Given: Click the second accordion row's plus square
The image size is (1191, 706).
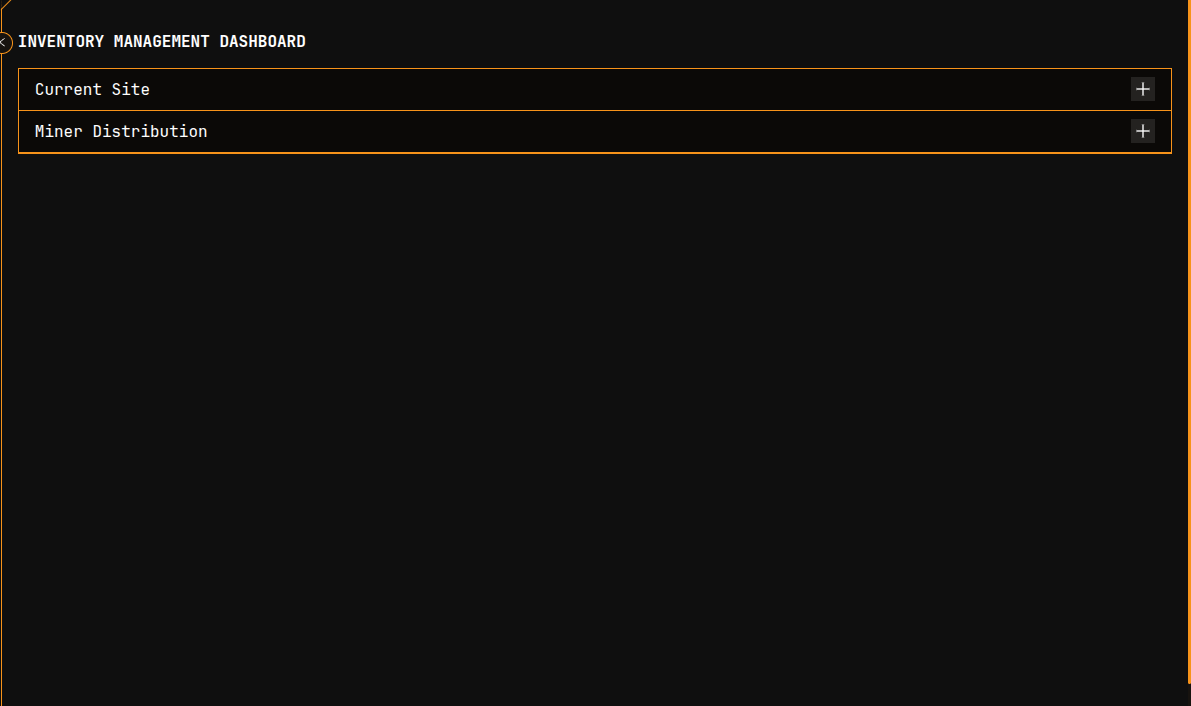Looking at the screenshot, I should (1142, 131).
